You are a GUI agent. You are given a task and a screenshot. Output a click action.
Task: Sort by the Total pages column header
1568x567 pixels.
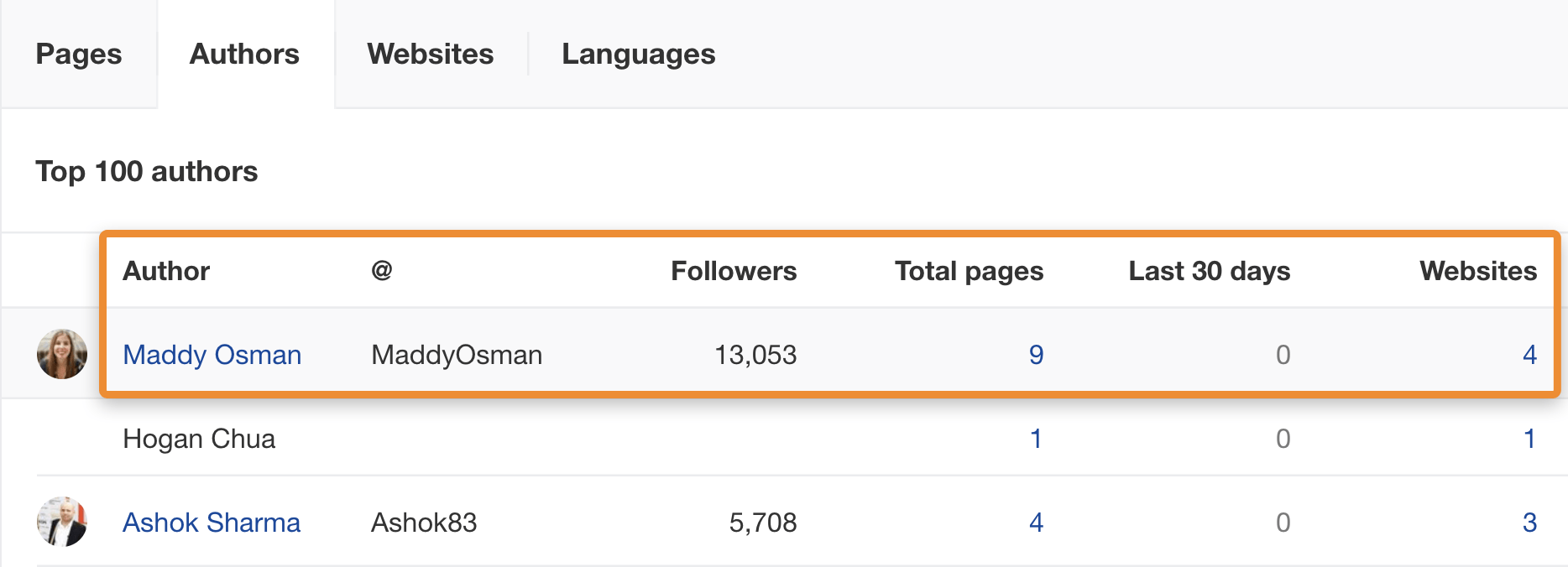969,271
